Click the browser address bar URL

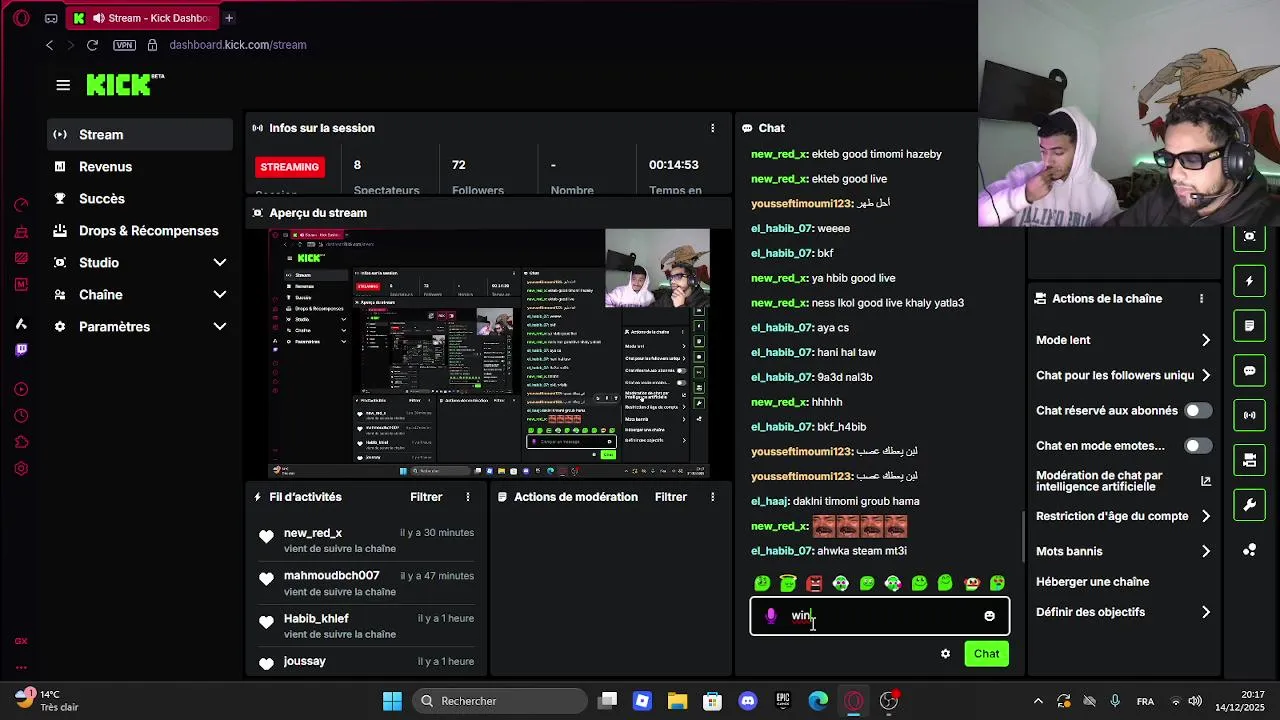238,45
